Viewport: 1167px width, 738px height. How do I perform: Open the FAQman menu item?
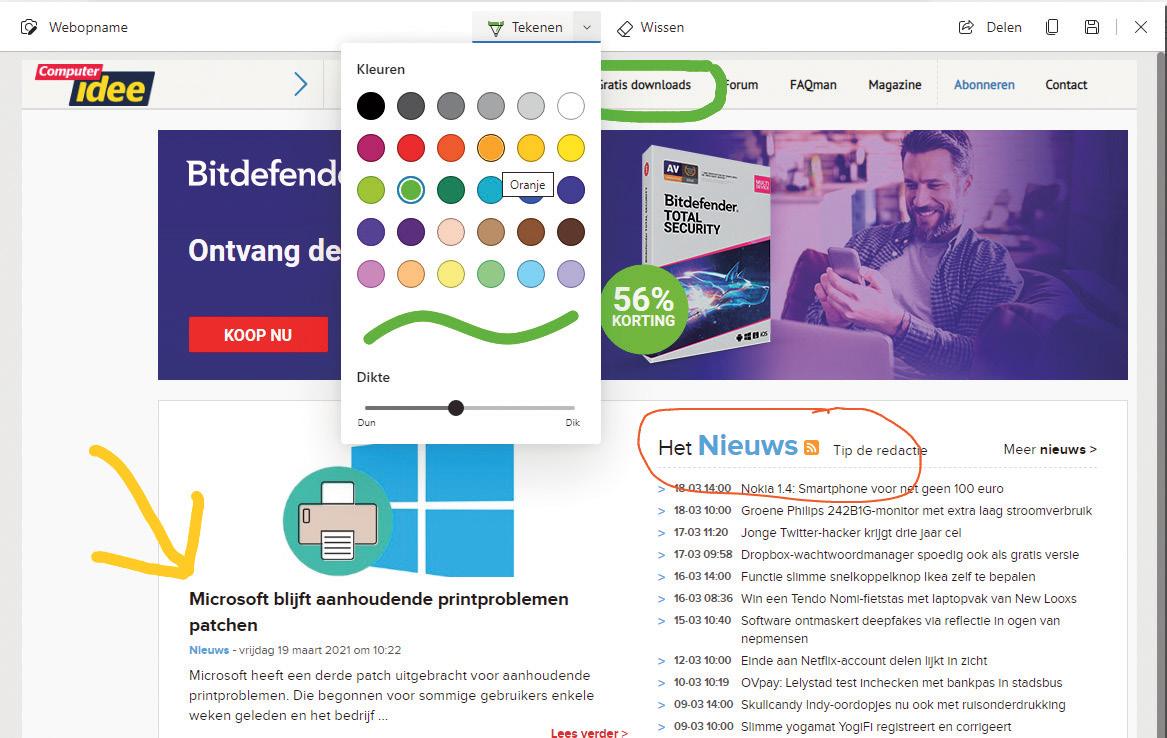tap(813, 85)
